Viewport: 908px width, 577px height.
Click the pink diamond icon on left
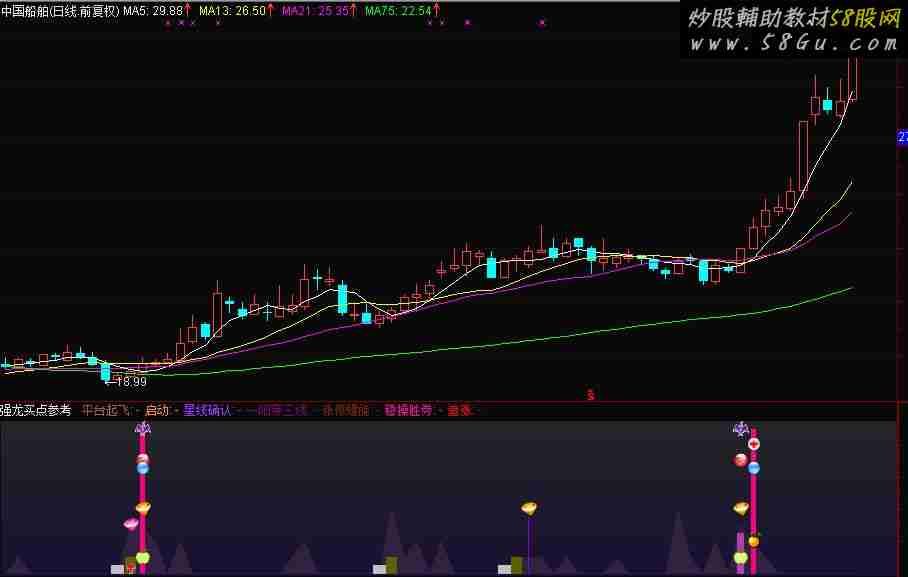coord(131,524)
